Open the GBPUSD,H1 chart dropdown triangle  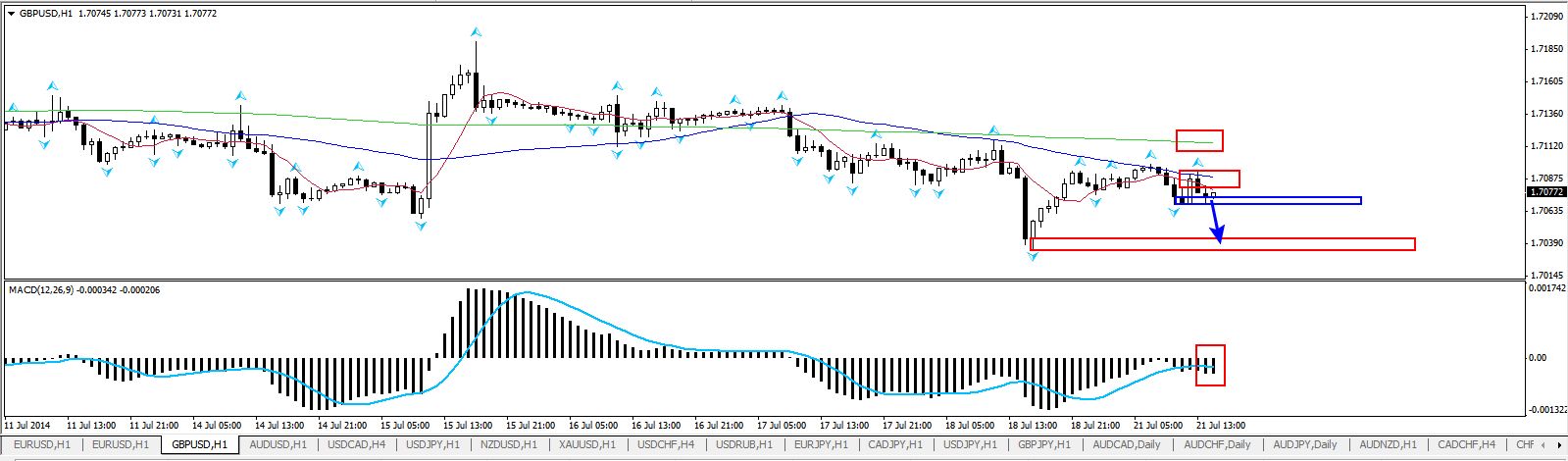(11, 14)
